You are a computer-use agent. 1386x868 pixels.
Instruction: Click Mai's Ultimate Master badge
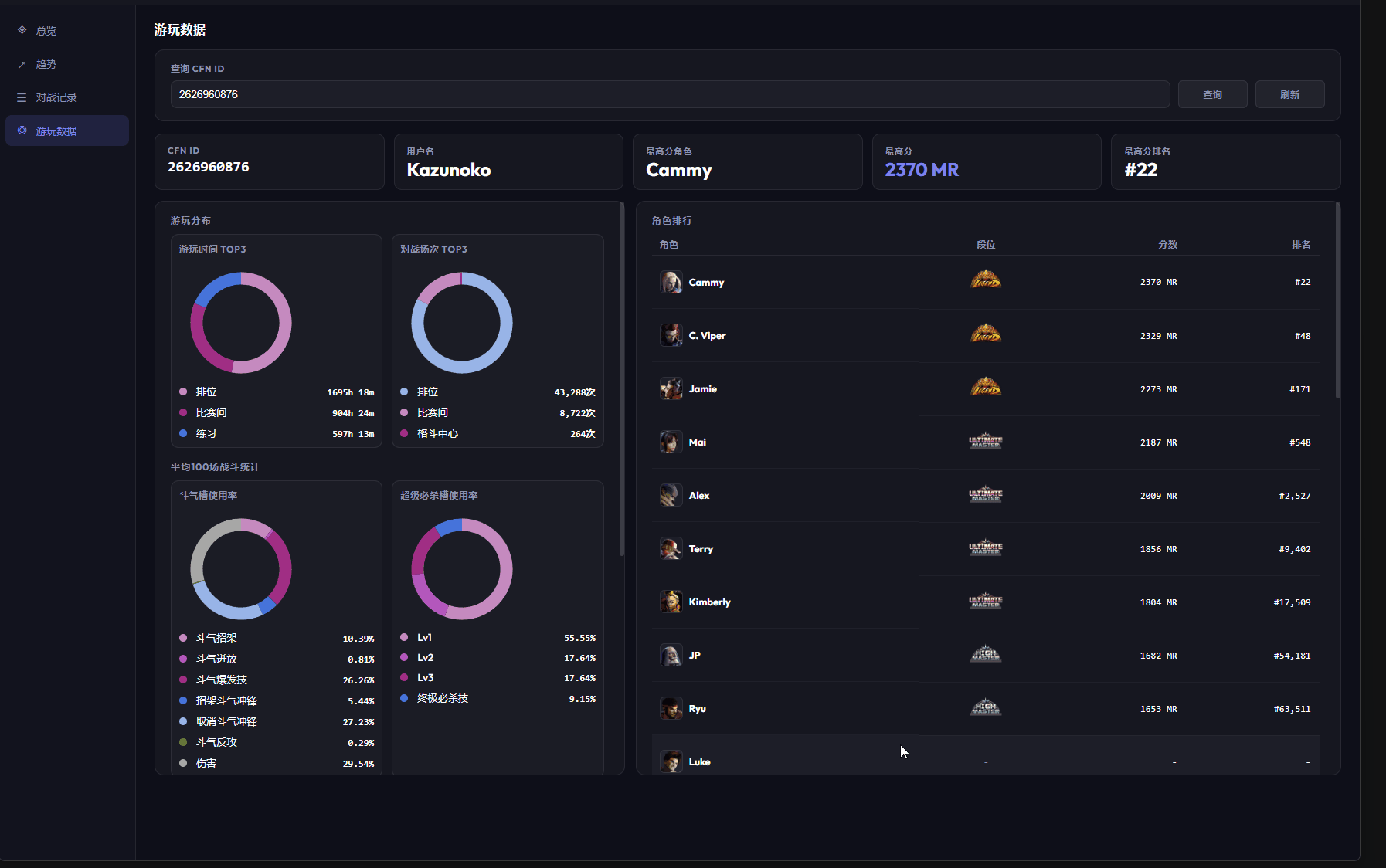tap(985, 441)
